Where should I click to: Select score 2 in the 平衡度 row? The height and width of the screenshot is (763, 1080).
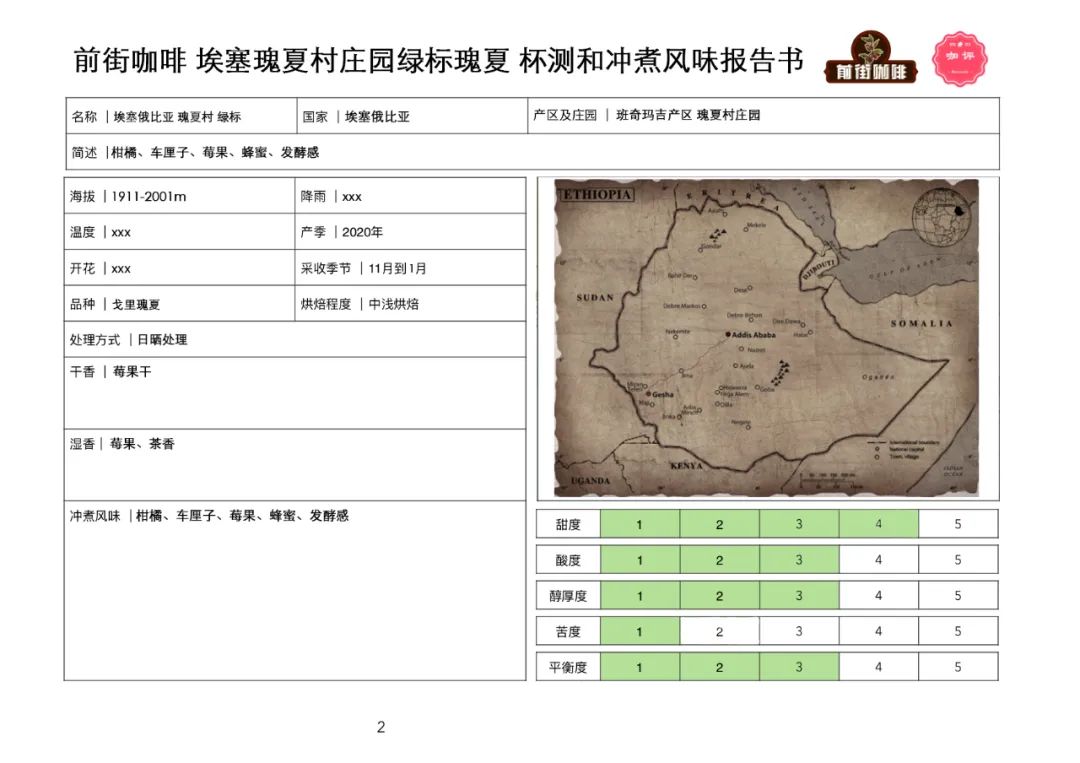point(719,667)
